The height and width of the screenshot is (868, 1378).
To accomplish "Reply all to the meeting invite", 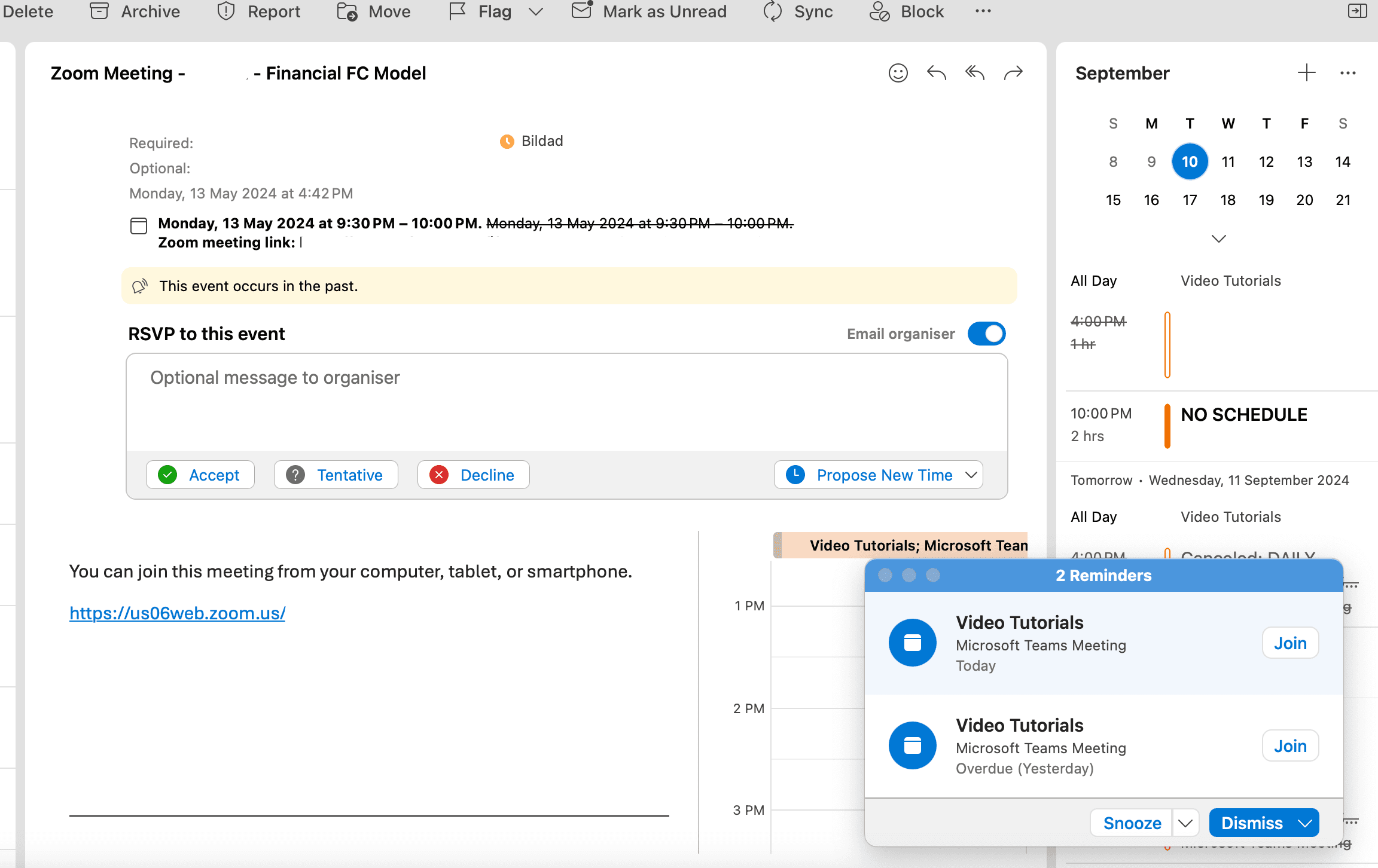I will point(974,73).
